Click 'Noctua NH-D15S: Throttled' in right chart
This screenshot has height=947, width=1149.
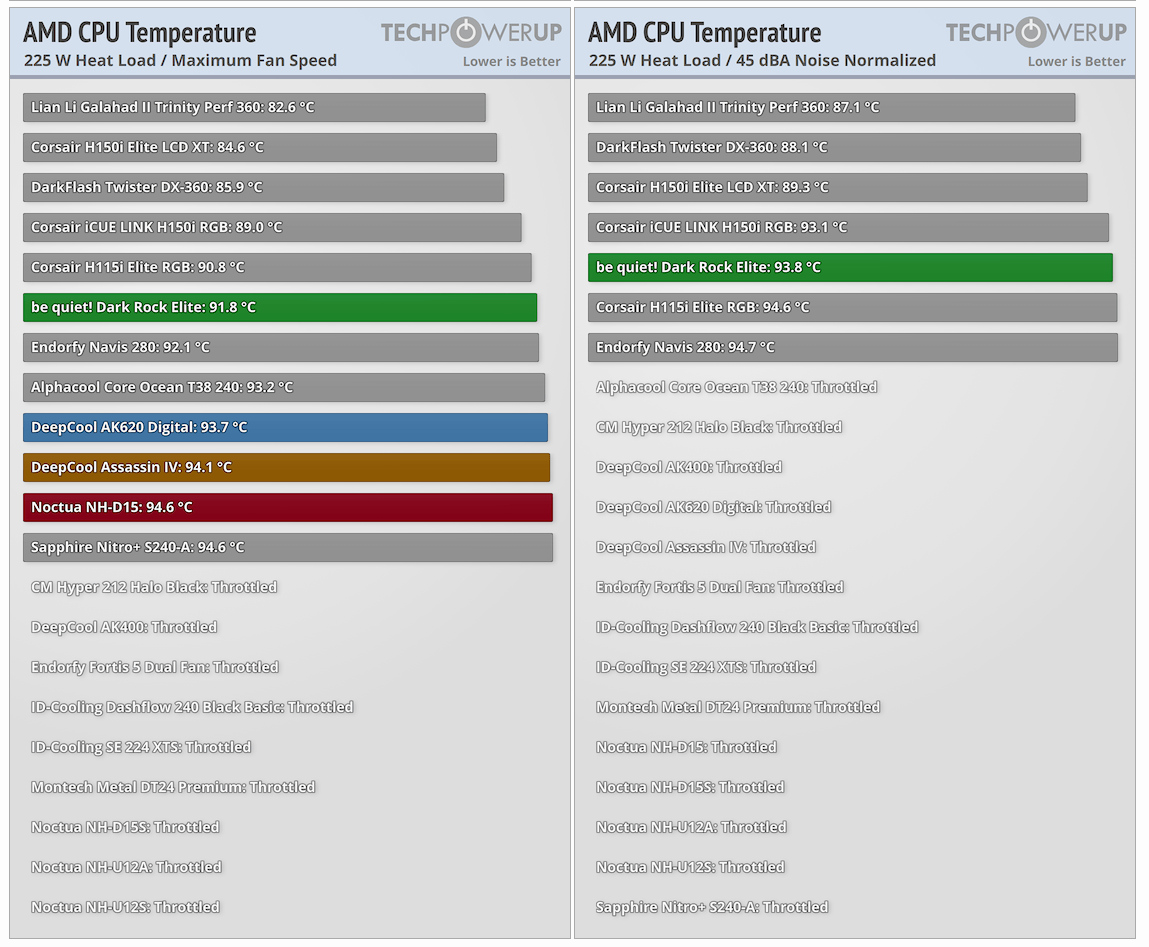pos(690,787)
